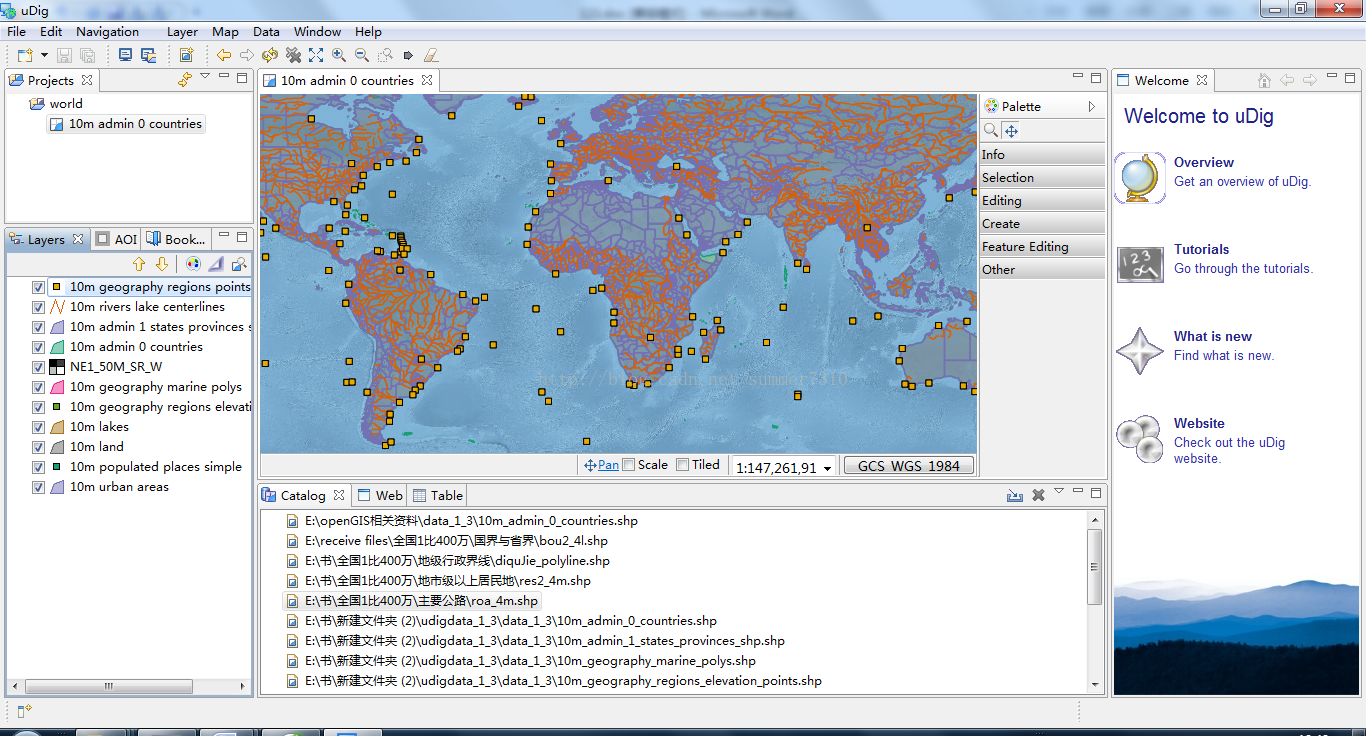Click the Zoom in magnifier icon
The image size is (1366, 736).
pos(339,55)
